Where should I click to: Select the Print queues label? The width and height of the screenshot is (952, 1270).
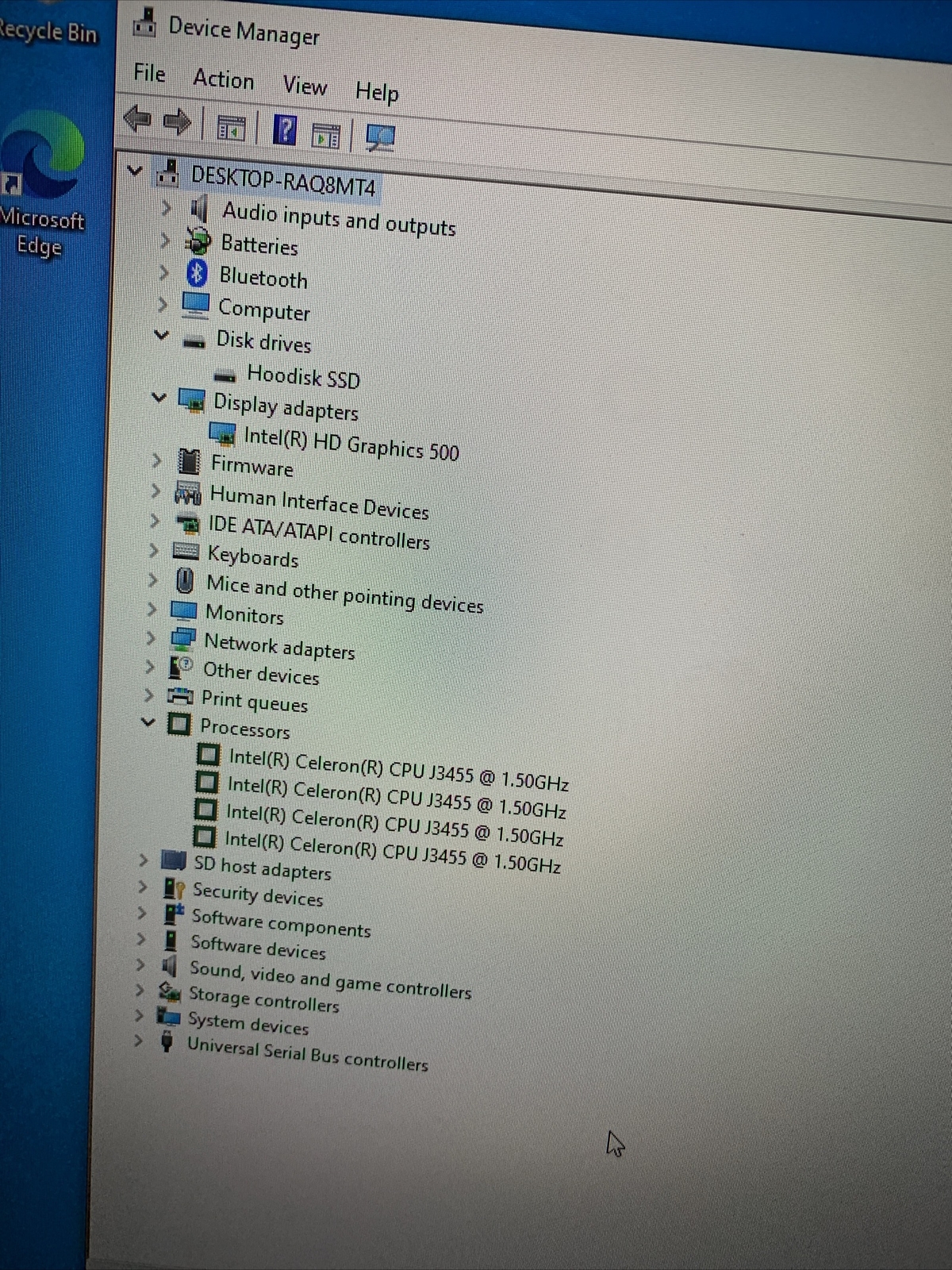click(x=255, y=701)
